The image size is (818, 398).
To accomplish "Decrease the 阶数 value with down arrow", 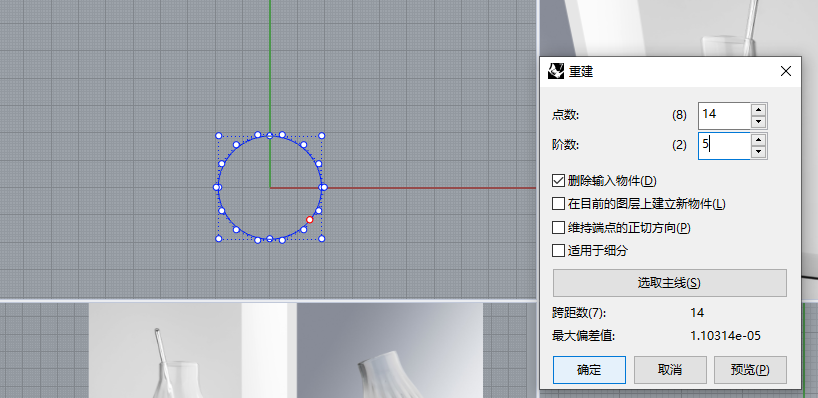I will coord(759,152).
